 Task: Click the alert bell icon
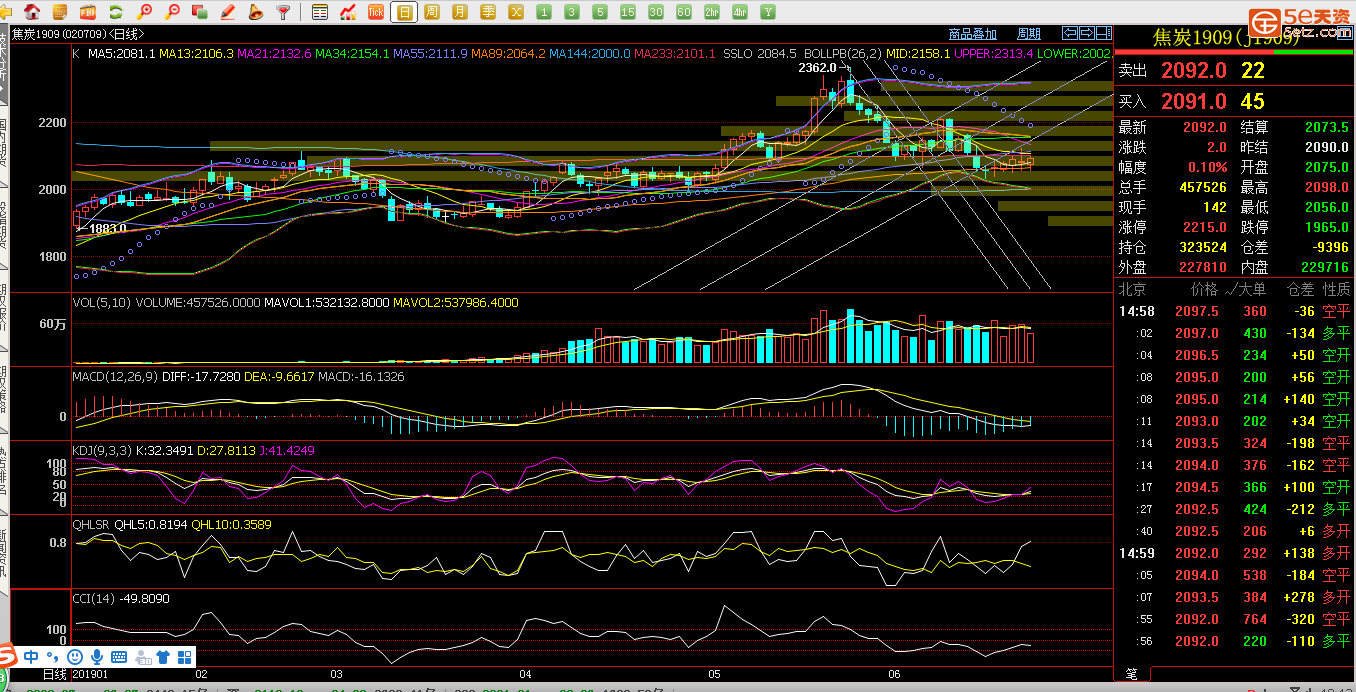tap(256, 12)
